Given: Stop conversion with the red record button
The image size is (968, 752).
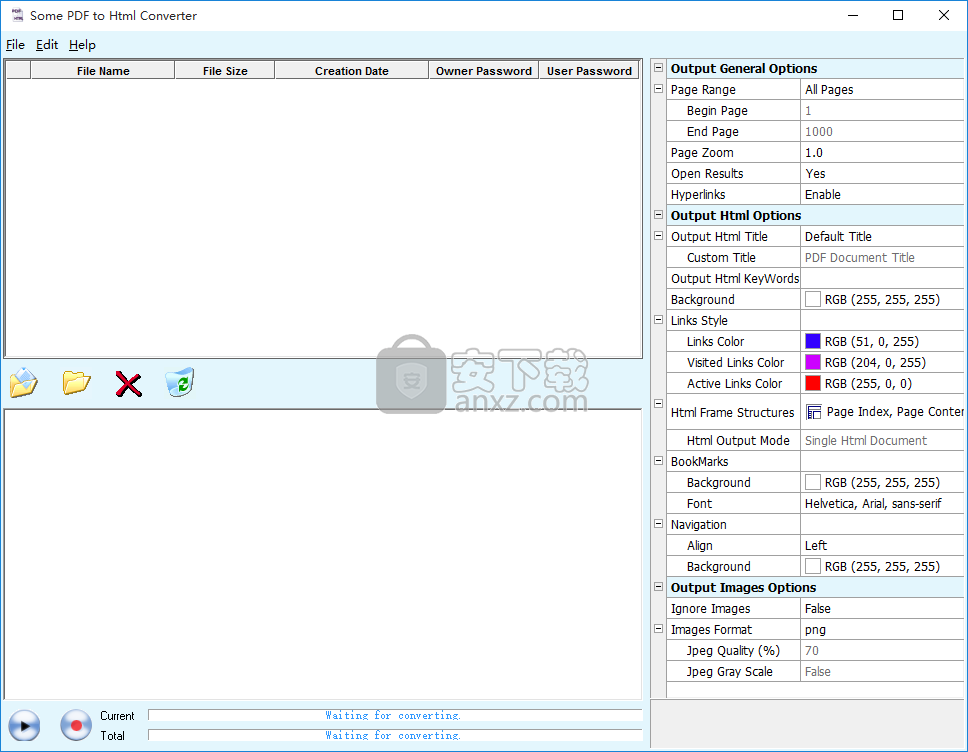Looking at the screenshot, I should [76, 725].
